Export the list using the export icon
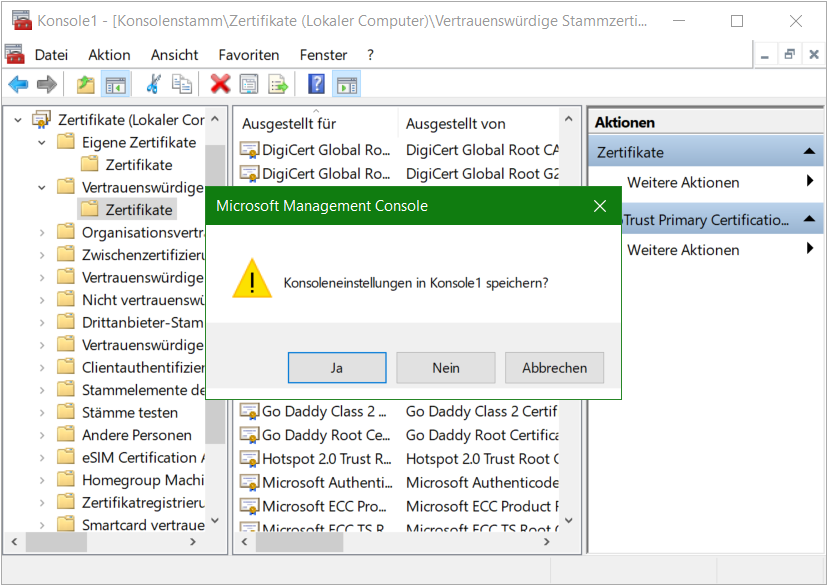The height and width of the screenshot is (586, 828). [x=278, y=84]
